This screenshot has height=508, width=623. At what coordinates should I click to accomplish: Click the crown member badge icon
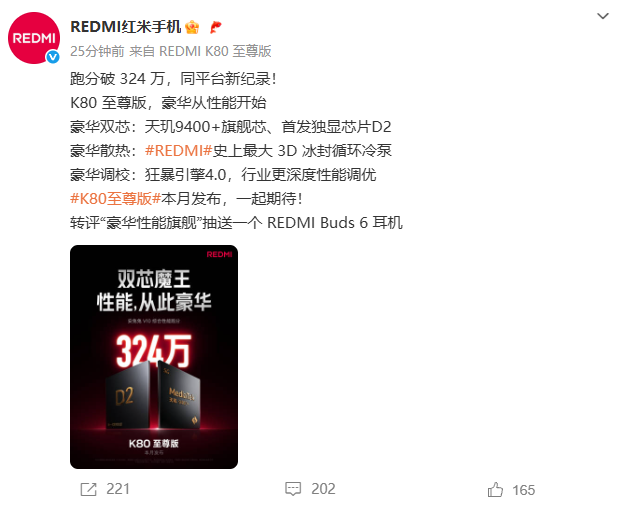point(193,27)
